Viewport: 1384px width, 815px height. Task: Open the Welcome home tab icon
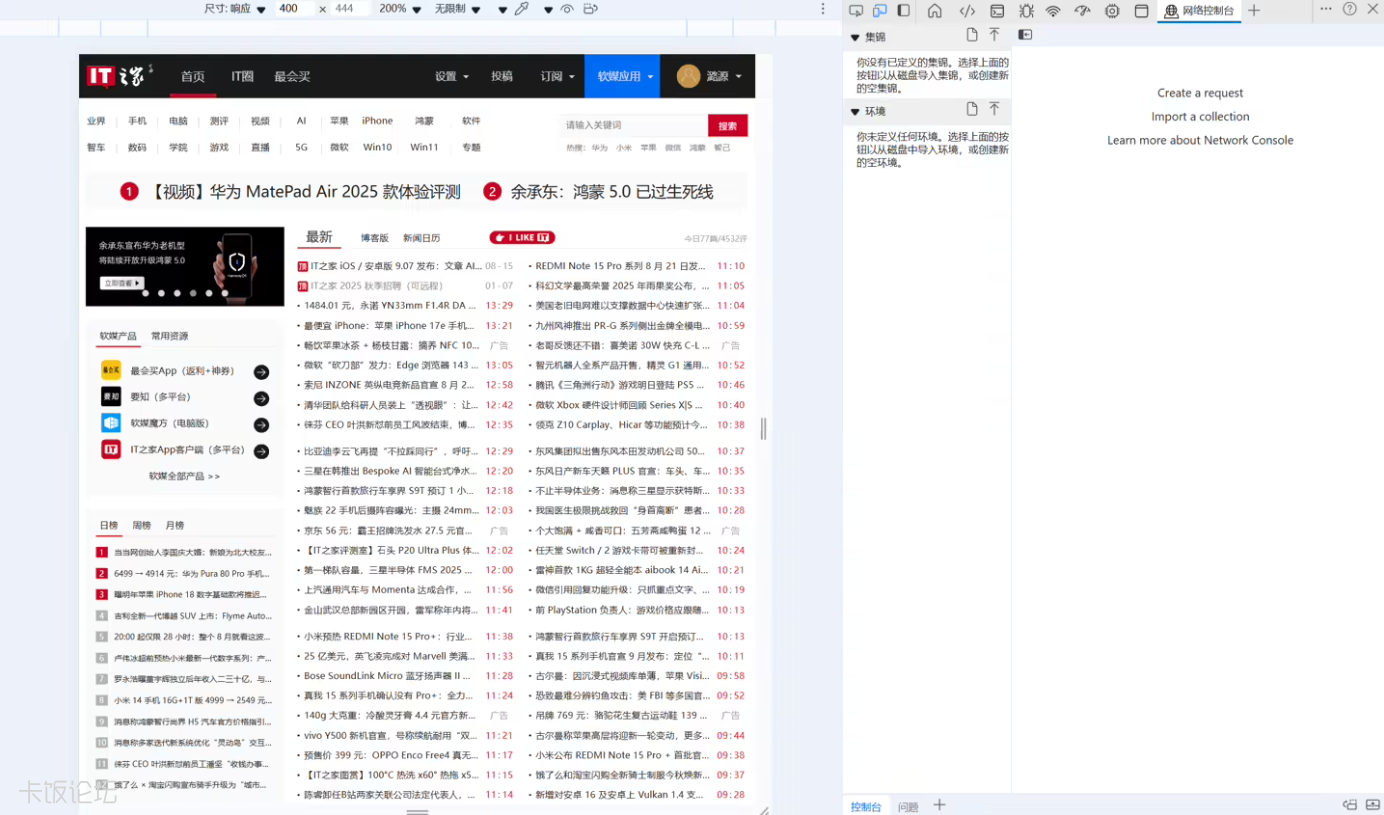point(935,10)
